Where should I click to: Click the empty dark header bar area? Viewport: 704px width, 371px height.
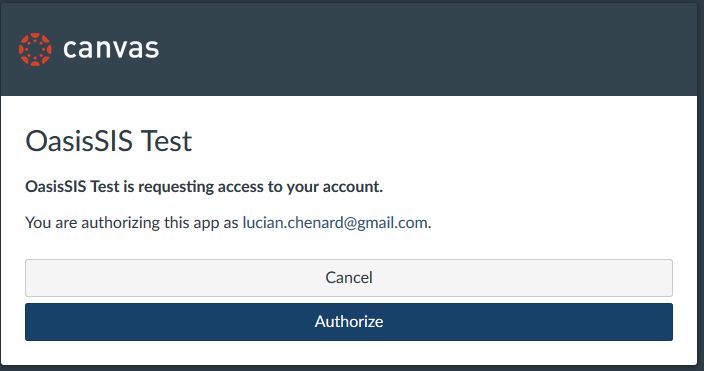tap(427, 49)
